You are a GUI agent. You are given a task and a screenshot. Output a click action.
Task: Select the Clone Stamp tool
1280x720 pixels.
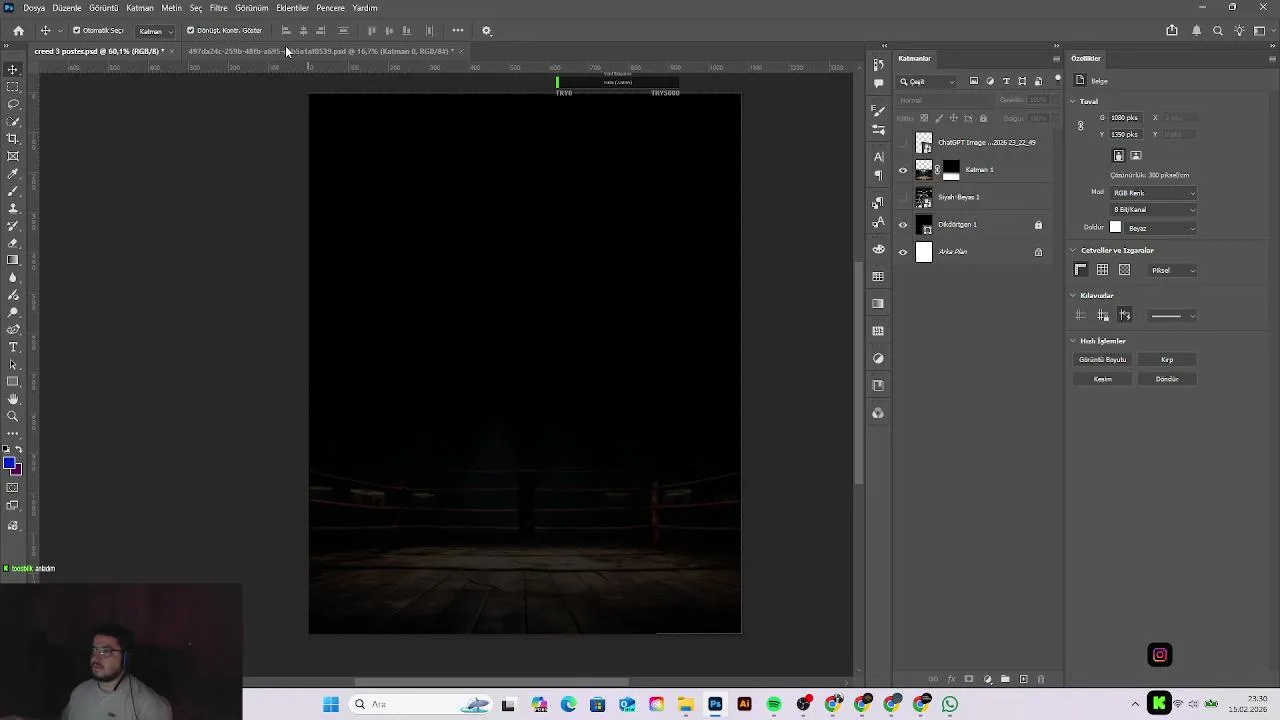tap(13, 208)
